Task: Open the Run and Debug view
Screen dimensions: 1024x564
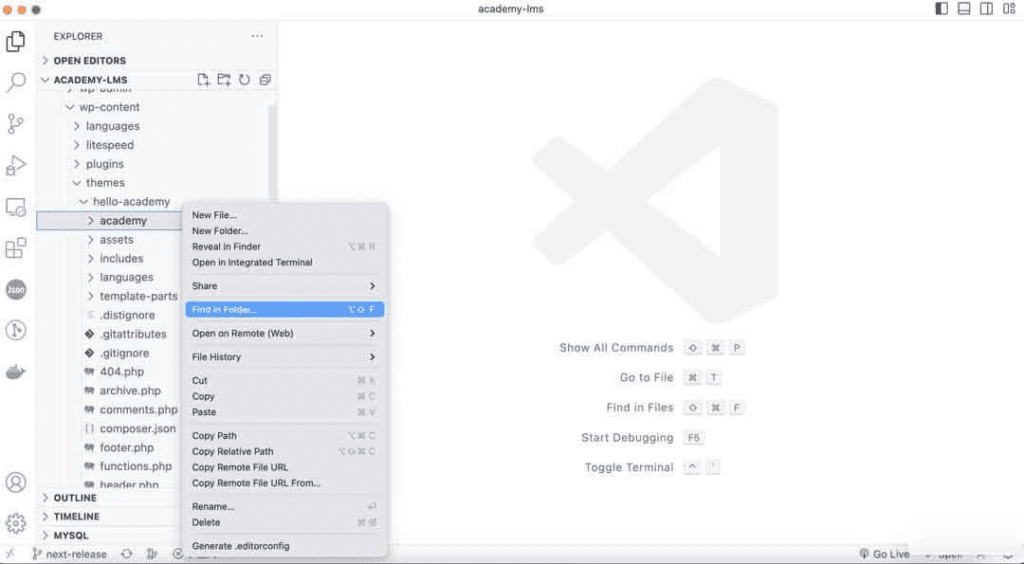Action: click(16, 165)
